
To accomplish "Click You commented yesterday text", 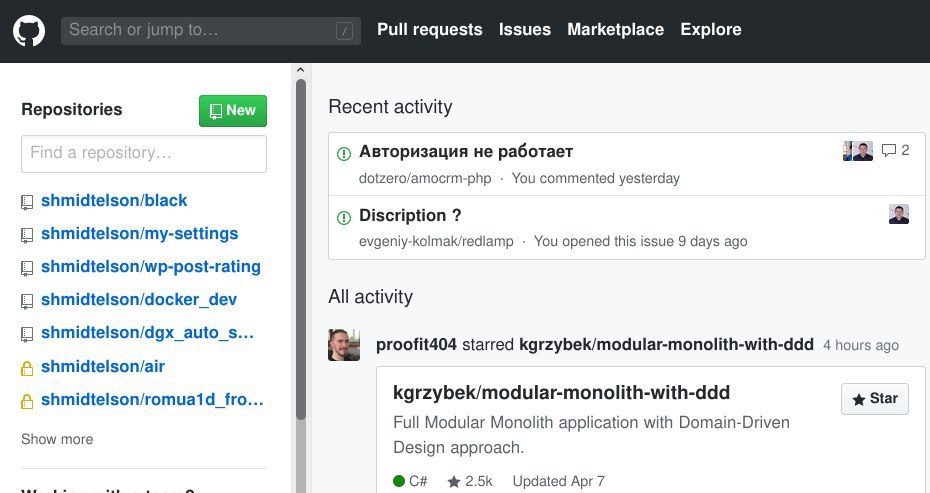I will coord(595,179).
